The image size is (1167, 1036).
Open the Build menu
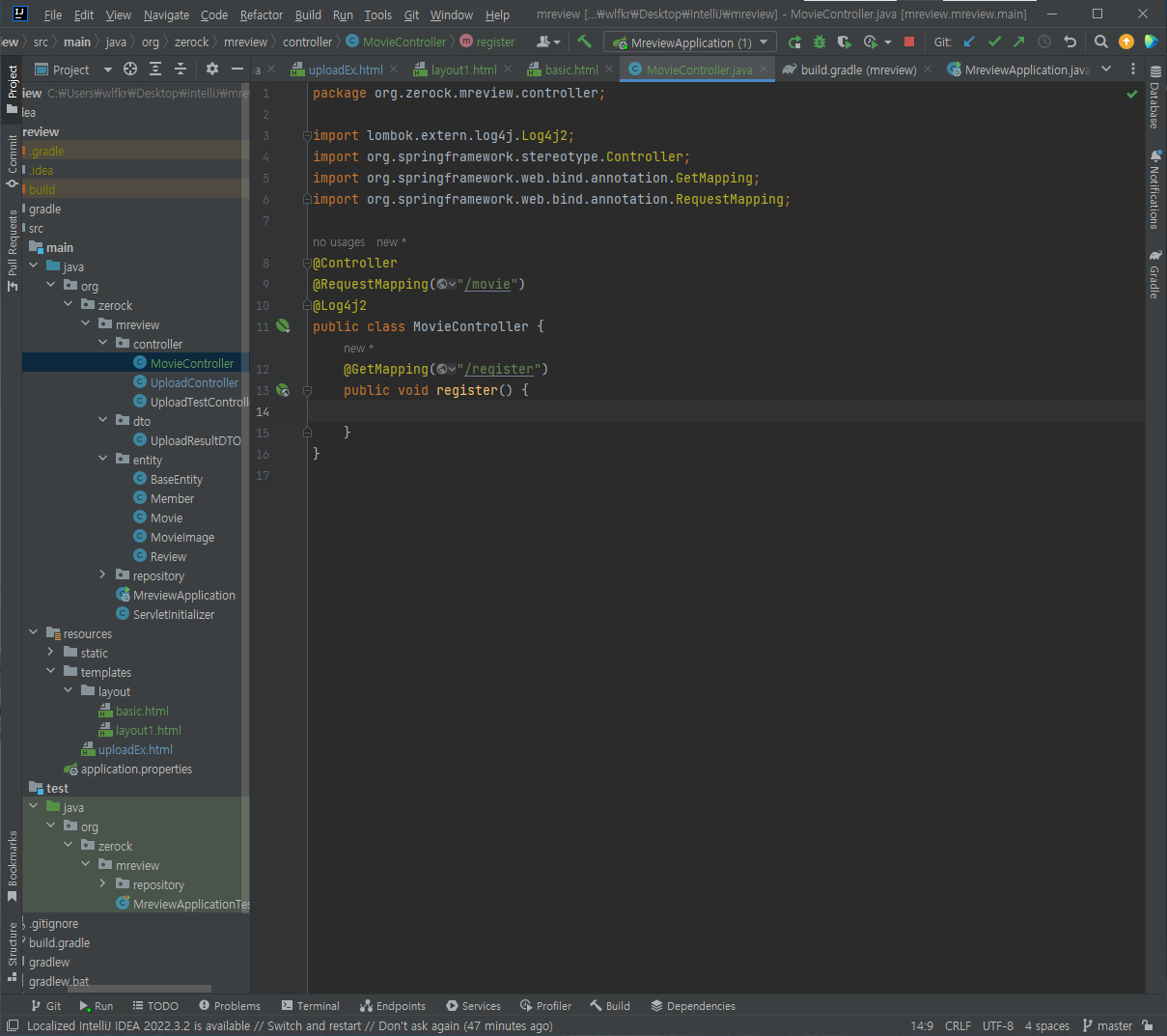309,14
